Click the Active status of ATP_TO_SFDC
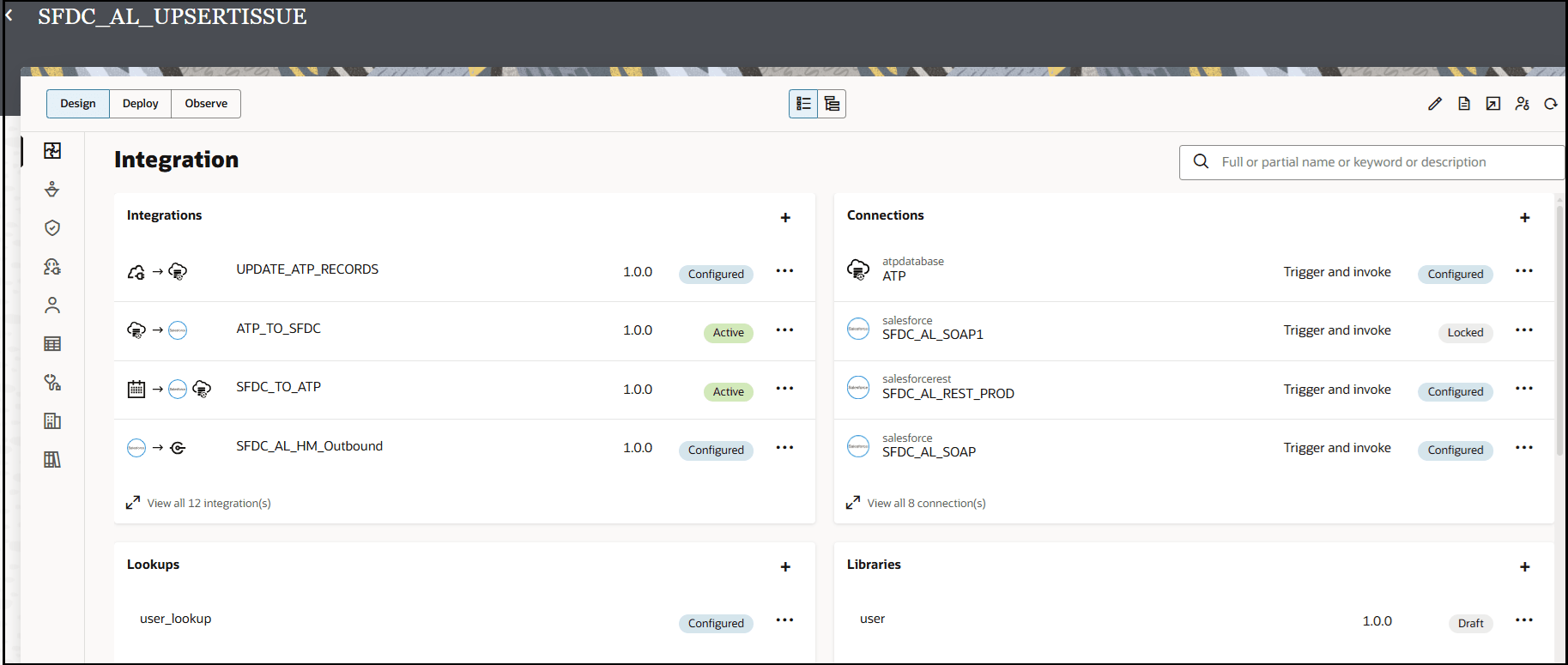Screen dimensions: 1568x665 pyautogui.click(x=729, y=333)
